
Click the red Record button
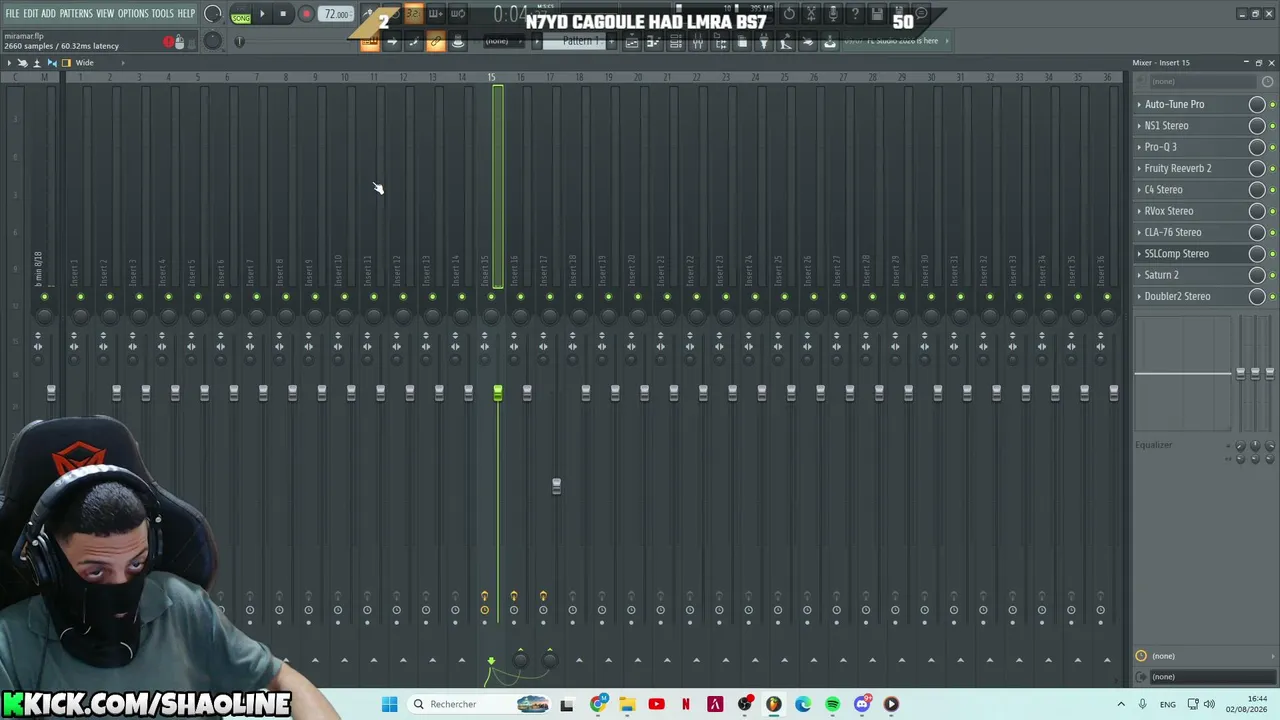point(306,14)
